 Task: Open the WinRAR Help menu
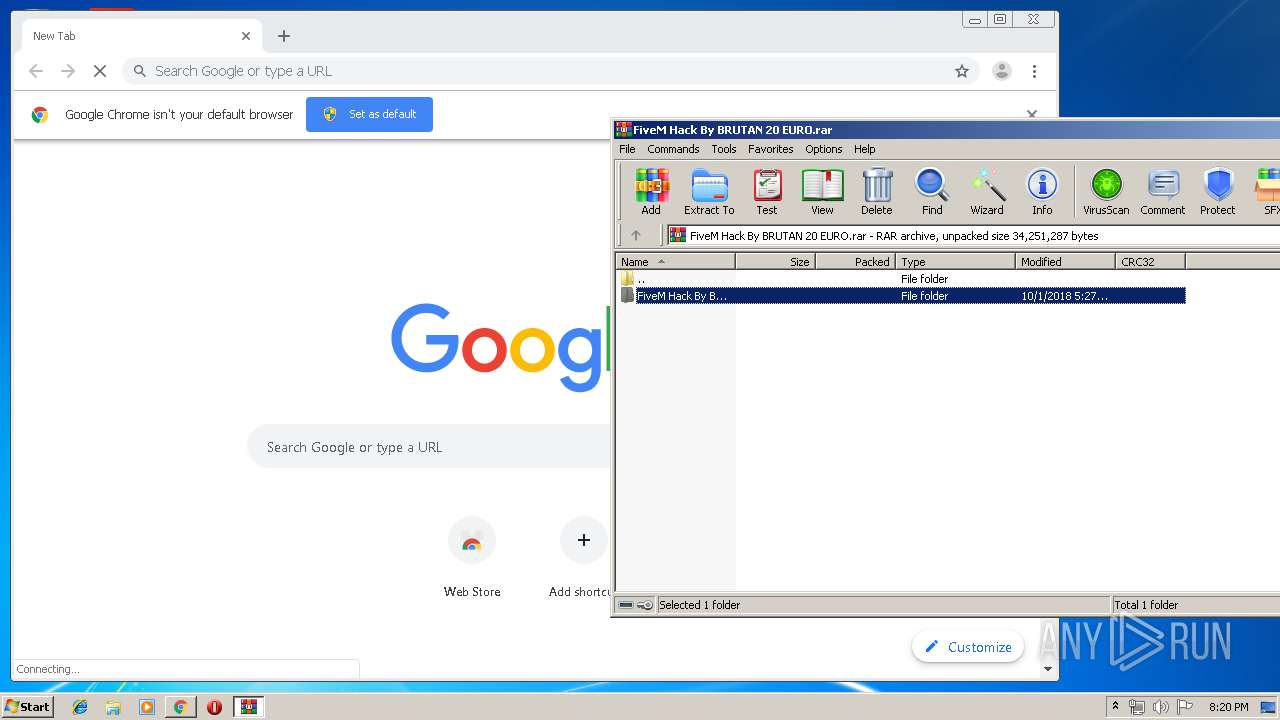[865, 149]
